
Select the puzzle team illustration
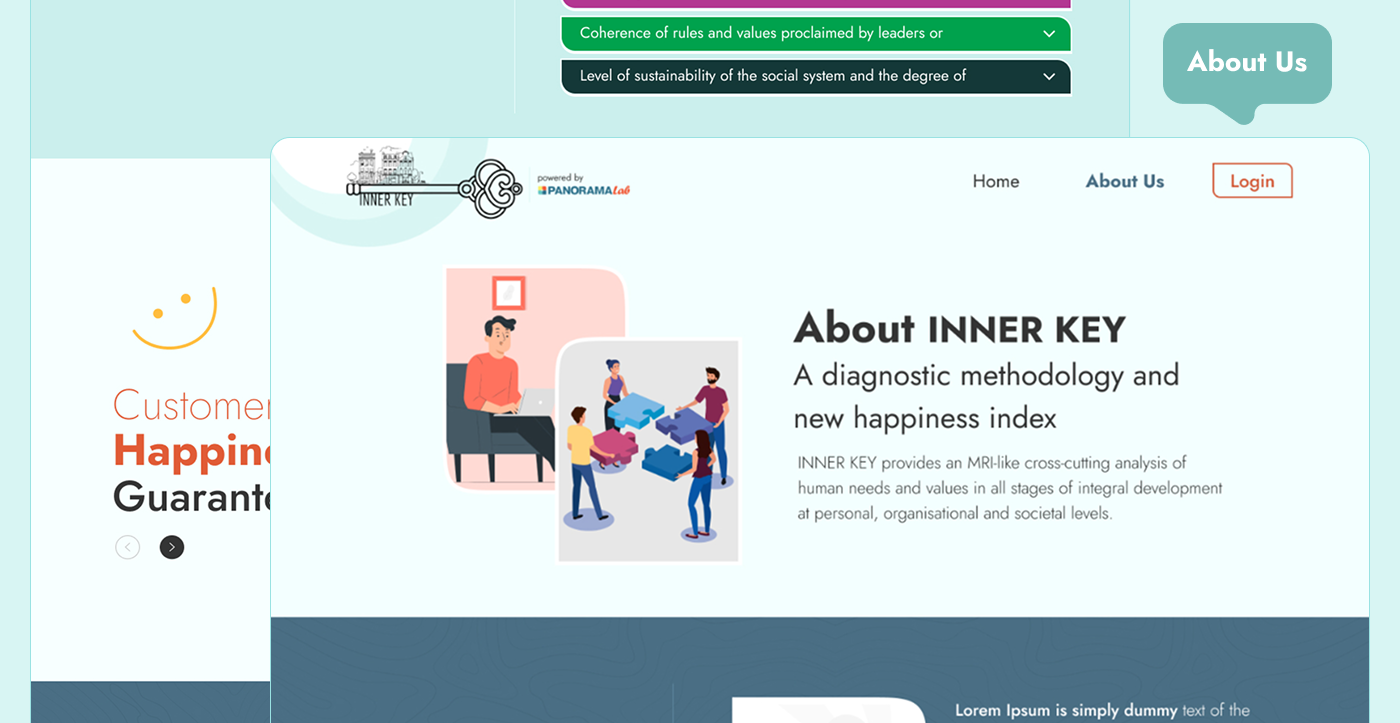pos(648,450)
